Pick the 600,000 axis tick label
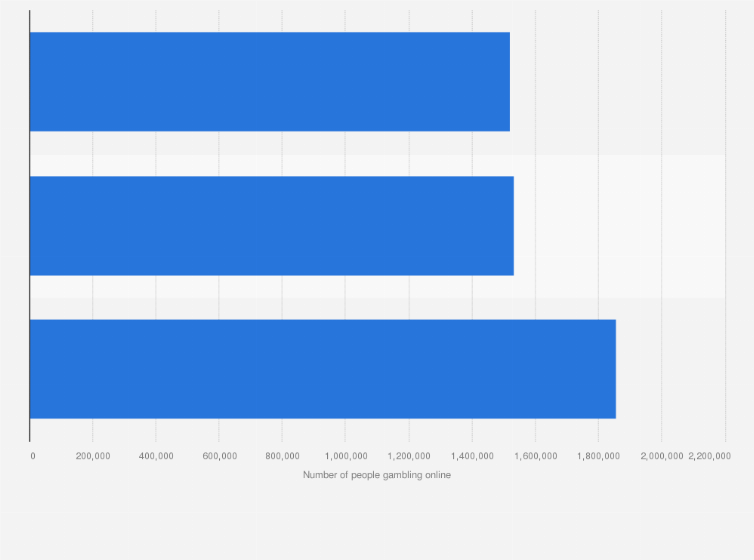This screenshot has height=560, width=754. click(219, 456)
